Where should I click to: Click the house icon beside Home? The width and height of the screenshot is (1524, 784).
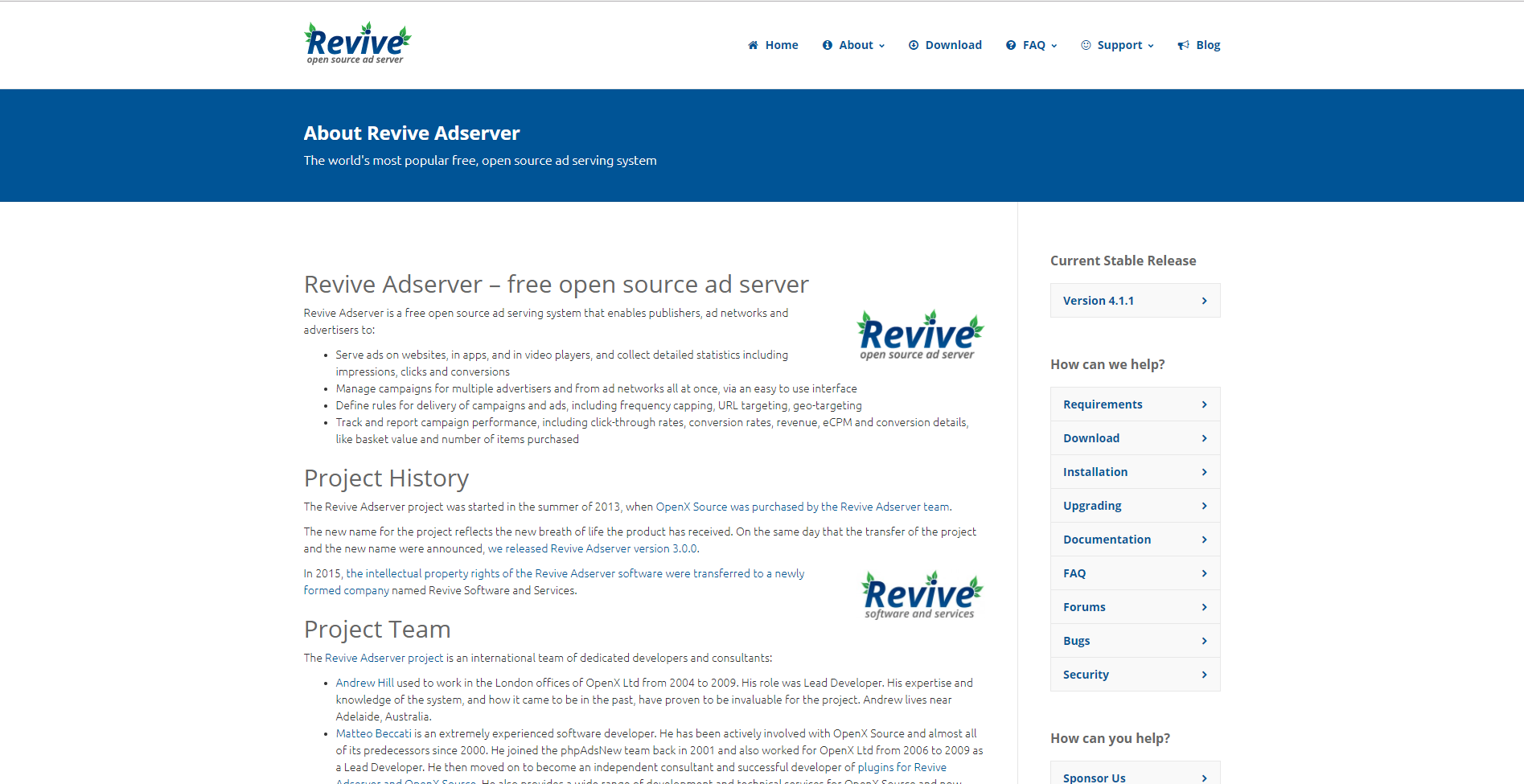(x=753, y=45)
